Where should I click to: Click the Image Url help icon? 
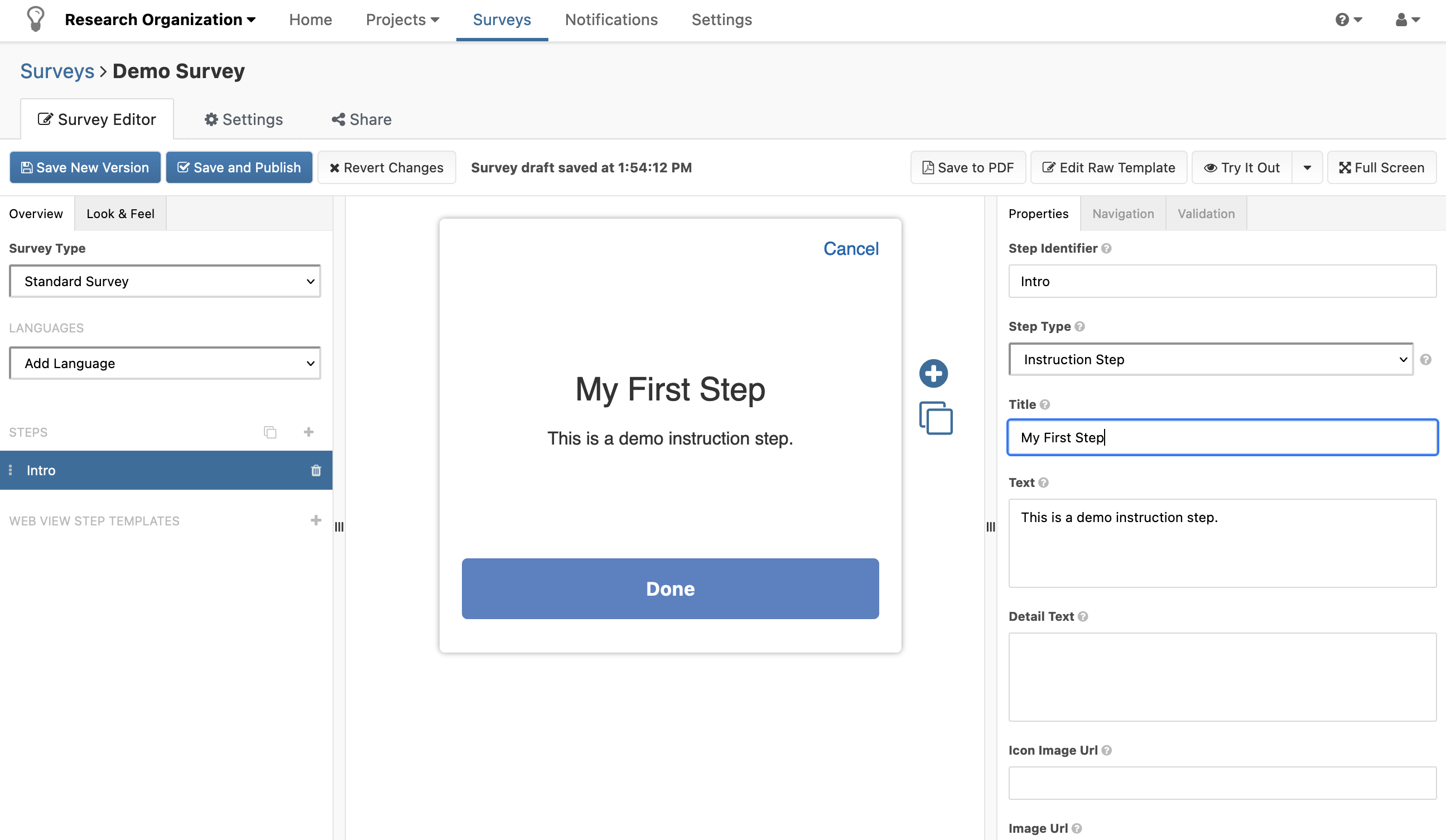coord(1077,828)
